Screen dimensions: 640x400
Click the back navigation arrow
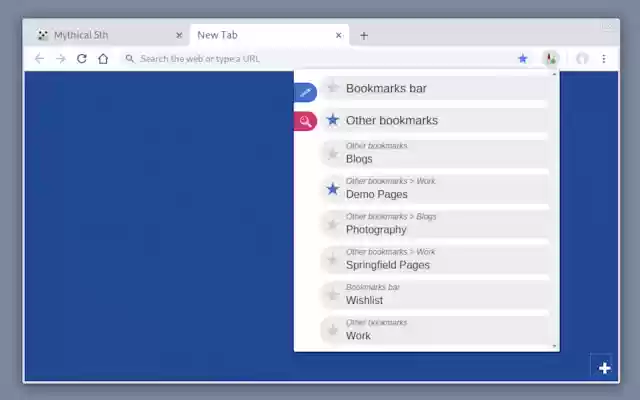[40, 59]
